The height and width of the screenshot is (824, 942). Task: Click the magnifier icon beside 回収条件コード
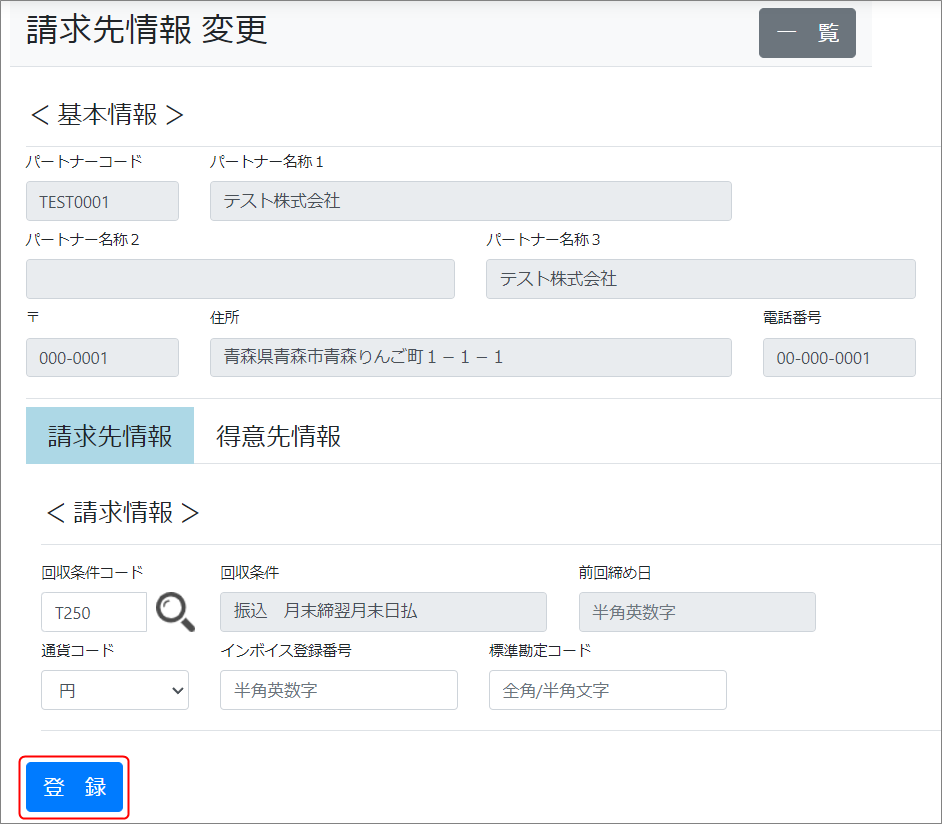coord(175,611)
